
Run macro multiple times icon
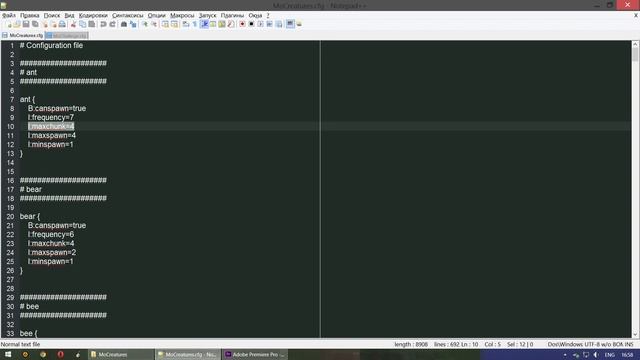click(x=269, y=24)
